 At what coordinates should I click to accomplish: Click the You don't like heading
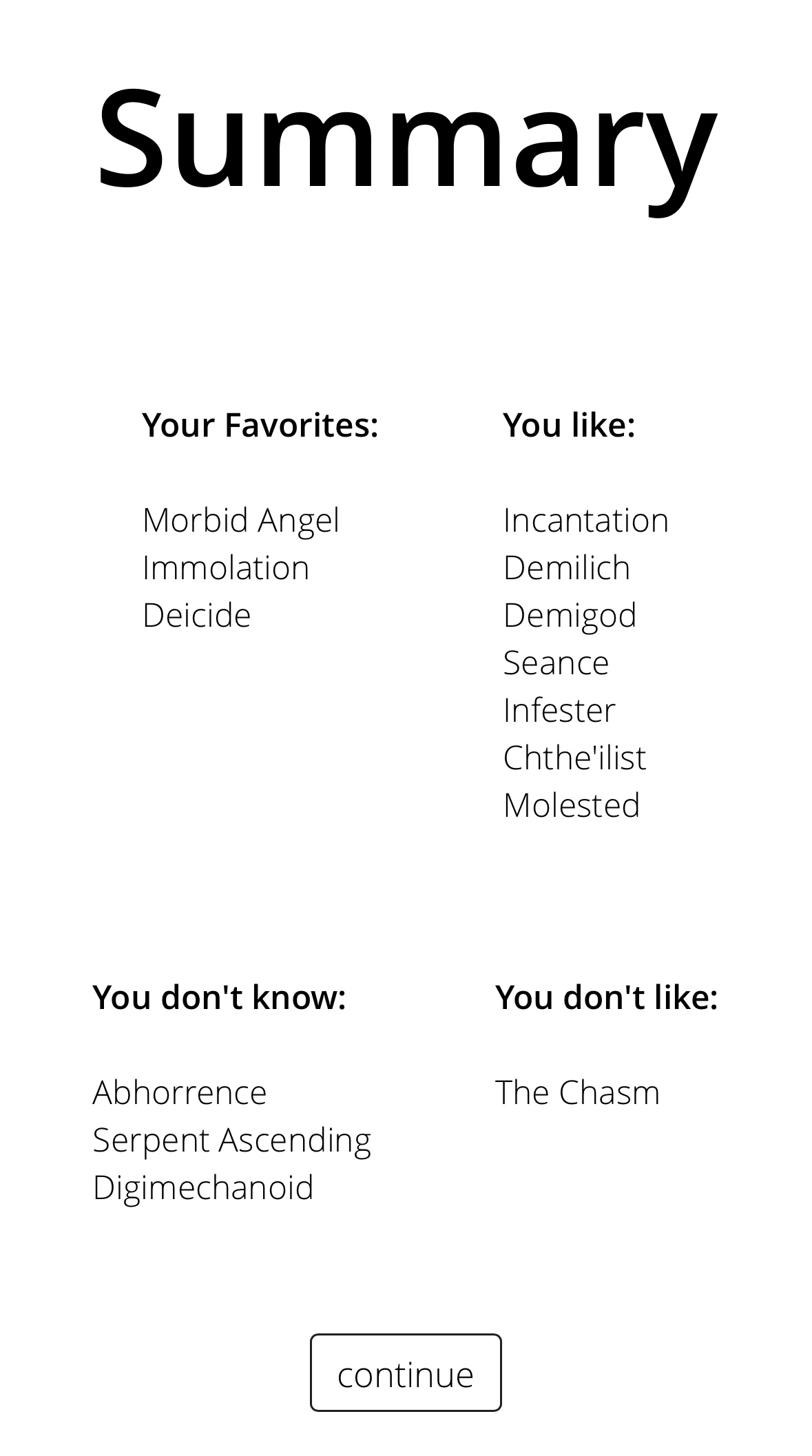click(606, 997)
